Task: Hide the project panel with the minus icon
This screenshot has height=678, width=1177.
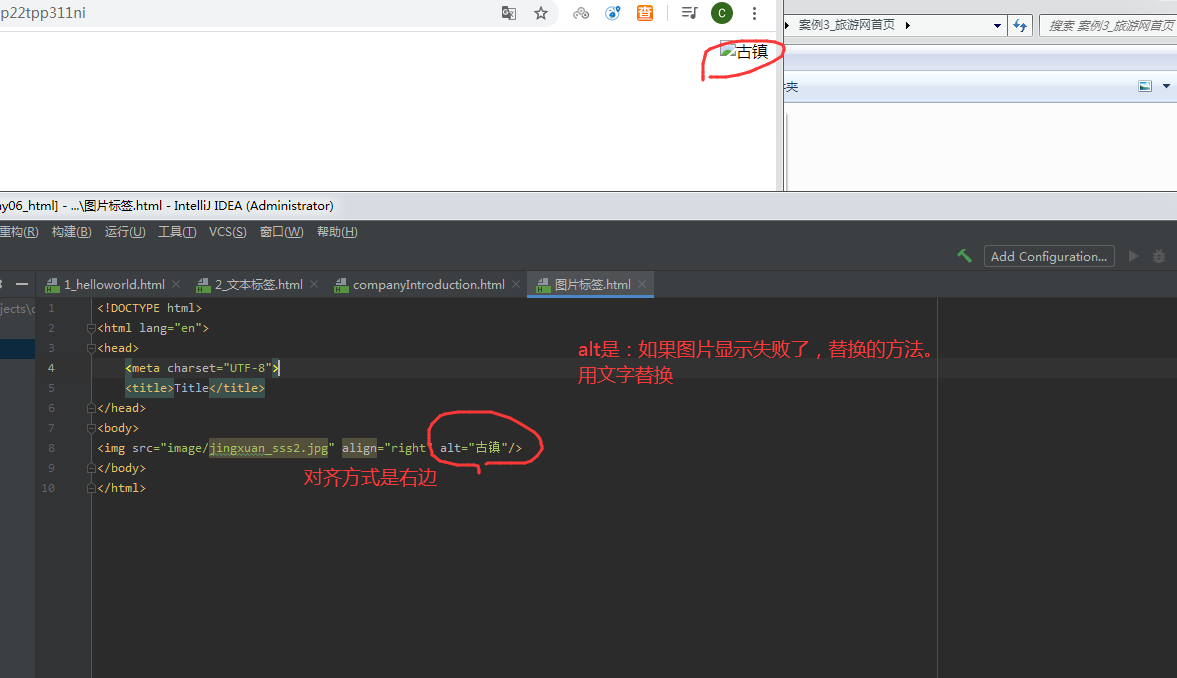Action: click(x=22, y=284)
